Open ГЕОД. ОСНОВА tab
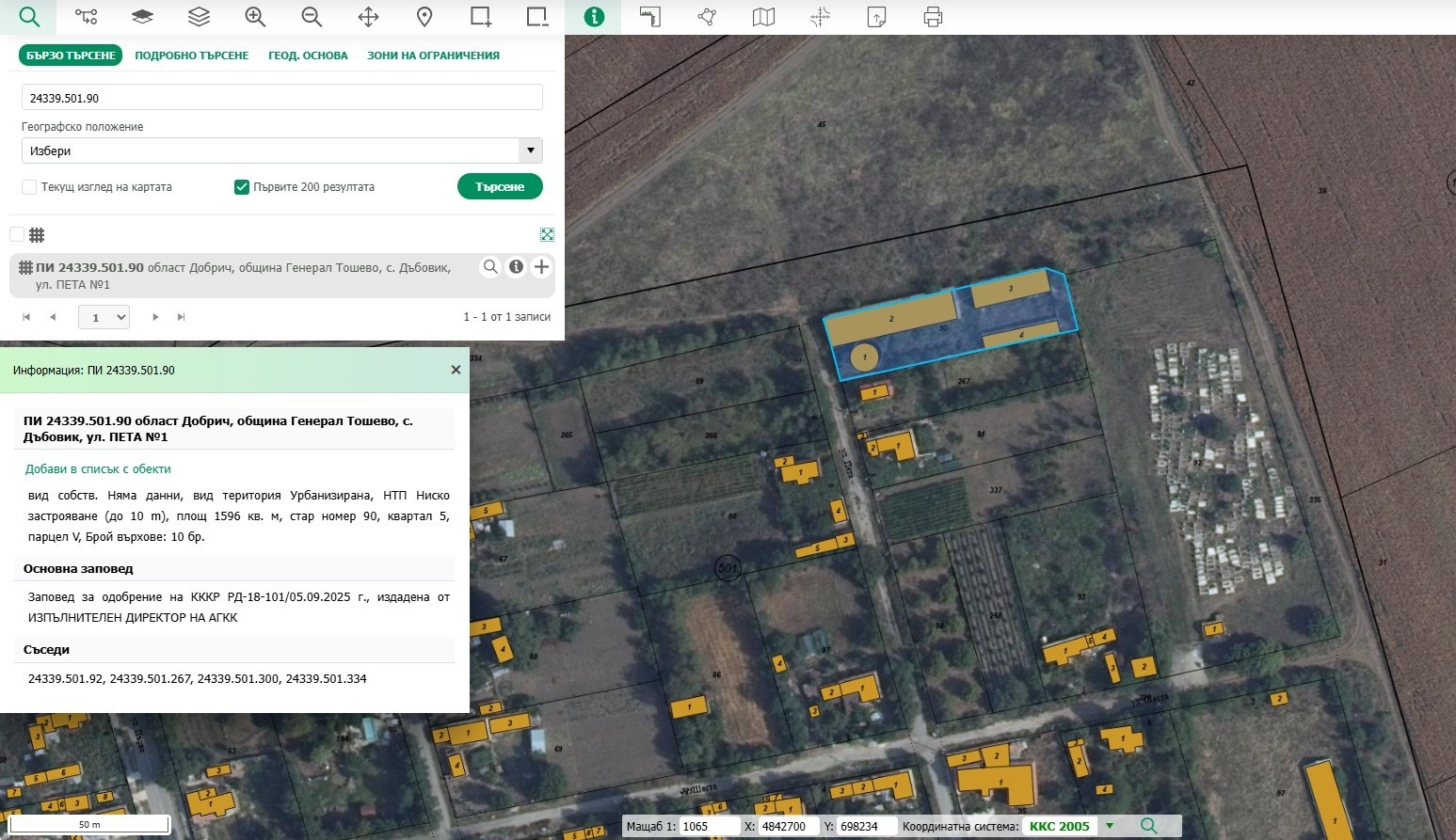The height and width of the screenshot is (840, 1456). coord(308,55)
